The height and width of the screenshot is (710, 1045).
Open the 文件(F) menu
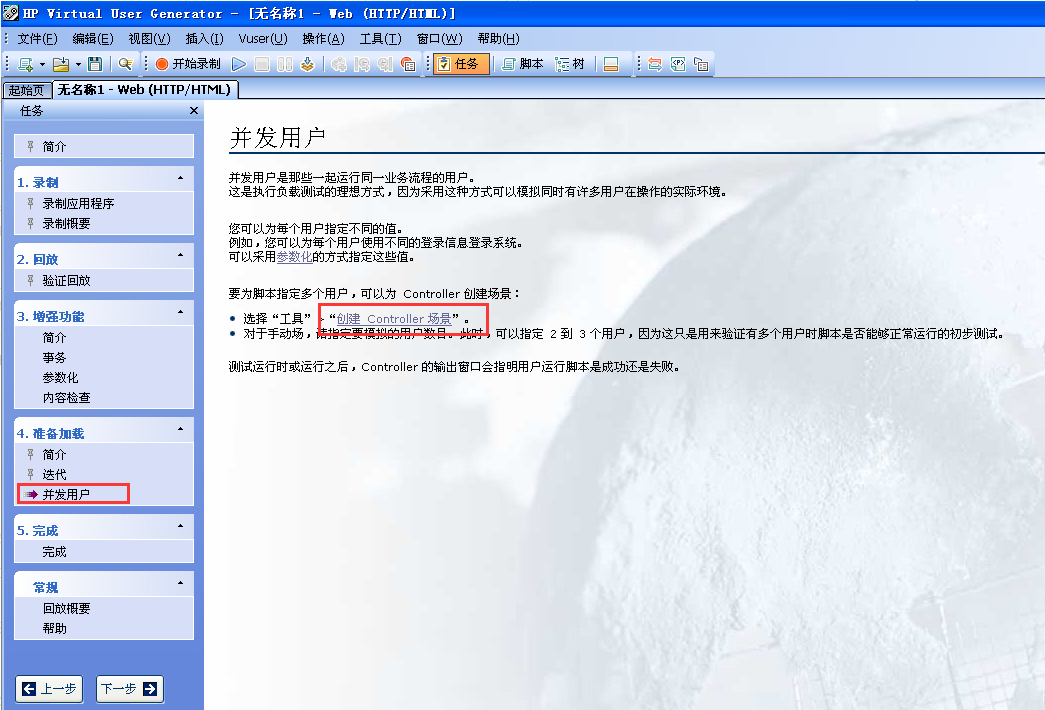click(37, 39)
